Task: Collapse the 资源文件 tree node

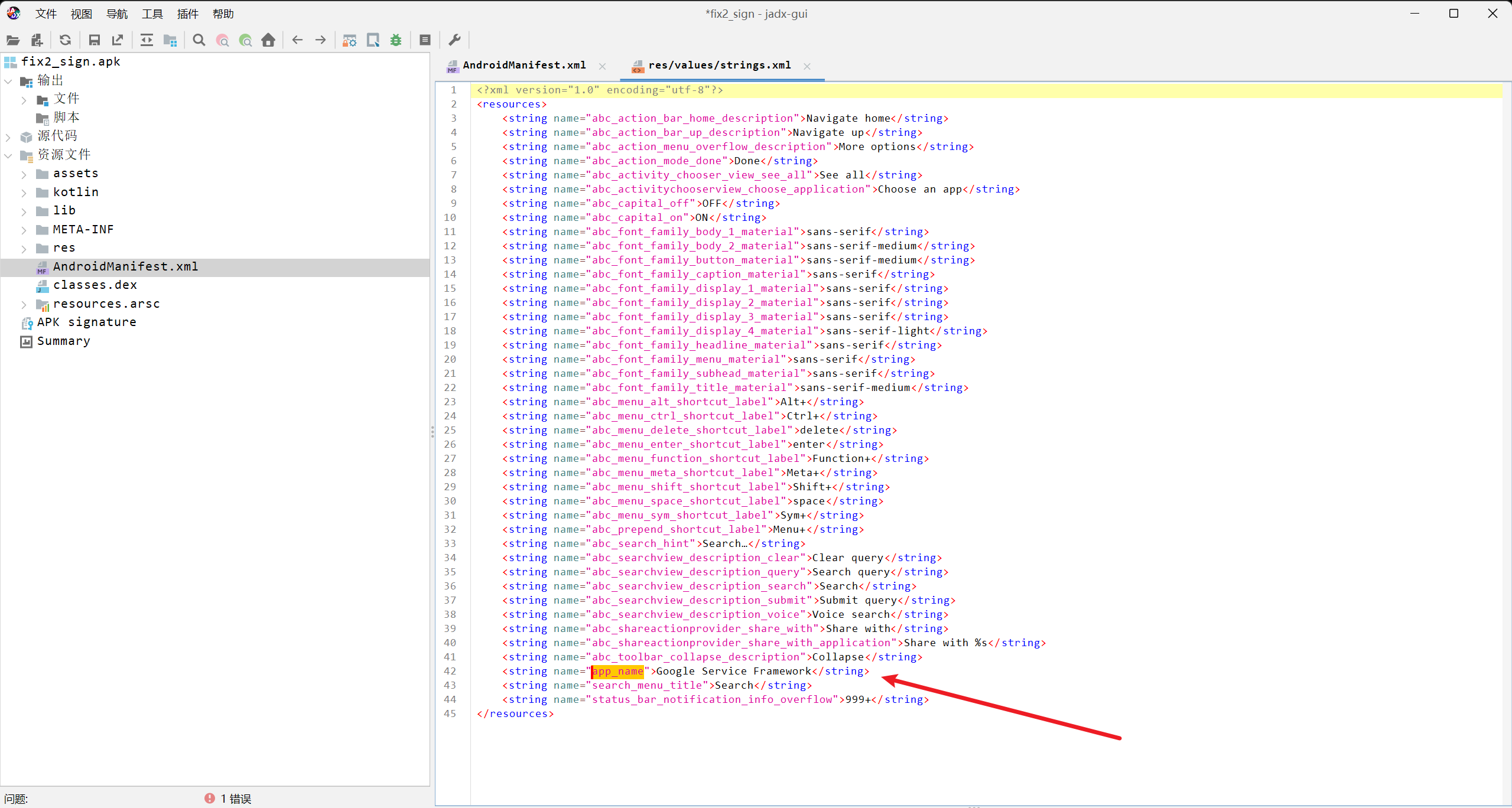Action: tap(8, 156)
